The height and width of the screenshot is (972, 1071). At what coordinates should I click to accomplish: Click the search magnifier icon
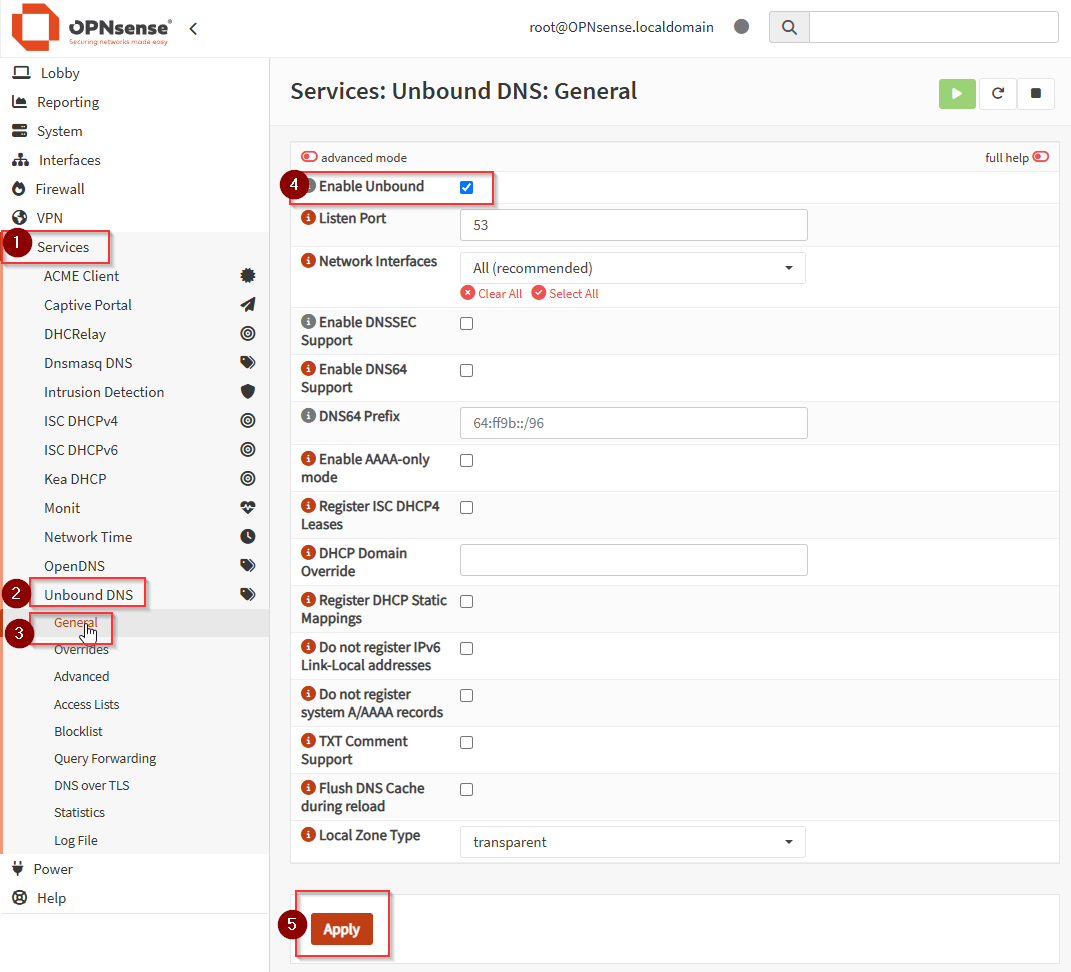tap(789, 27)
